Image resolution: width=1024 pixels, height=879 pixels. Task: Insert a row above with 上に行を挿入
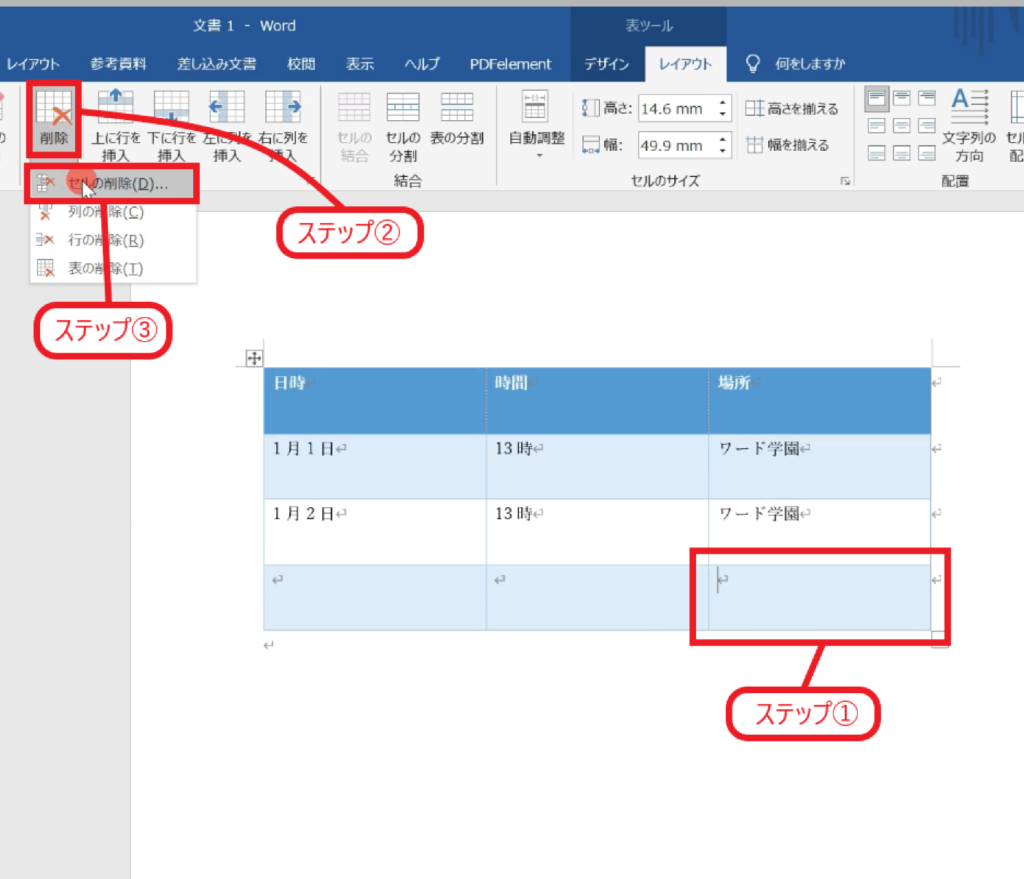click(x=116, y=124)
